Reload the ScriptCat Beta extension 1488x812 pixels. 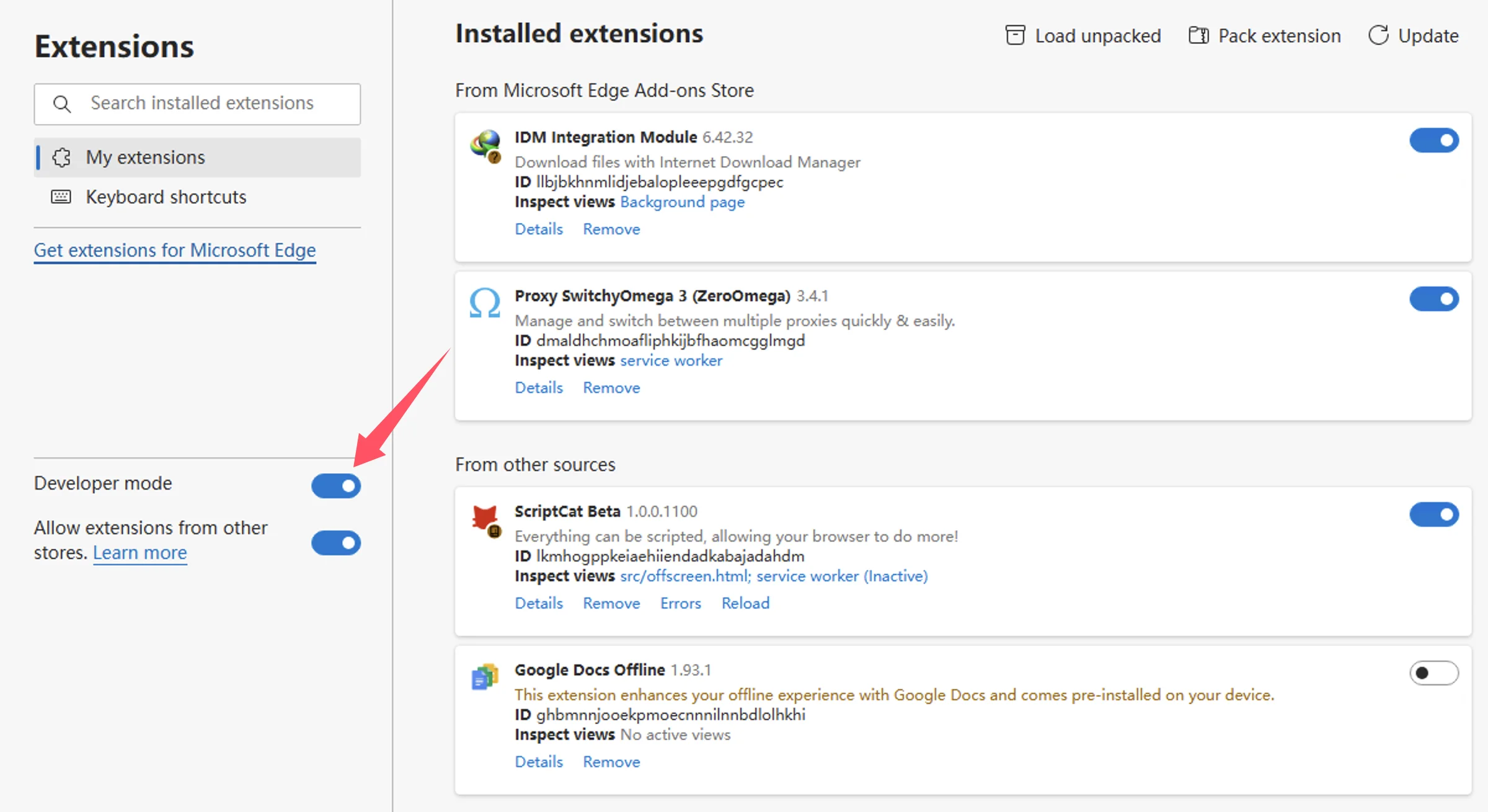745,603
